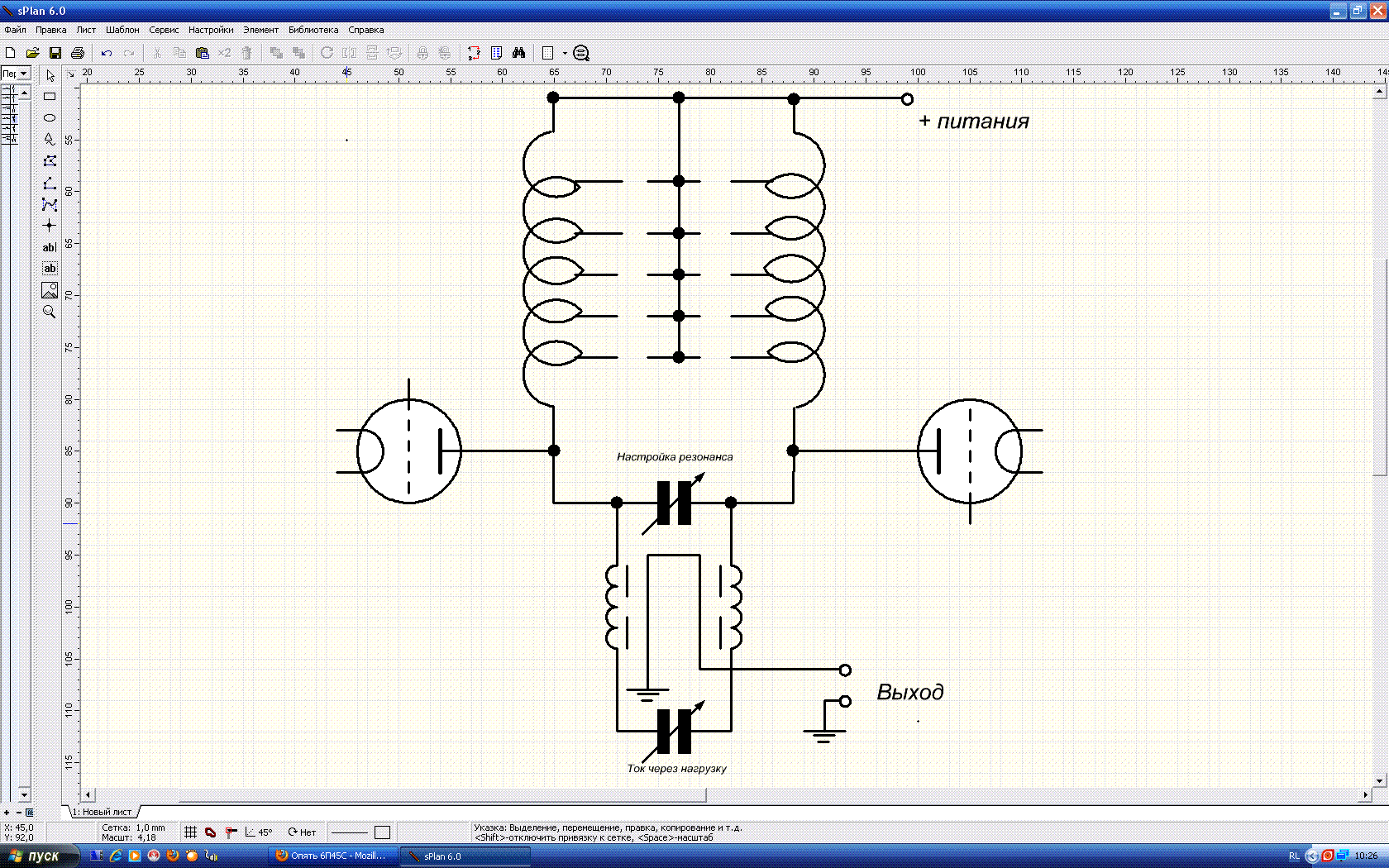Open the page options dropdown arrow
This screenshot has height=868, width=1389.
565,53
